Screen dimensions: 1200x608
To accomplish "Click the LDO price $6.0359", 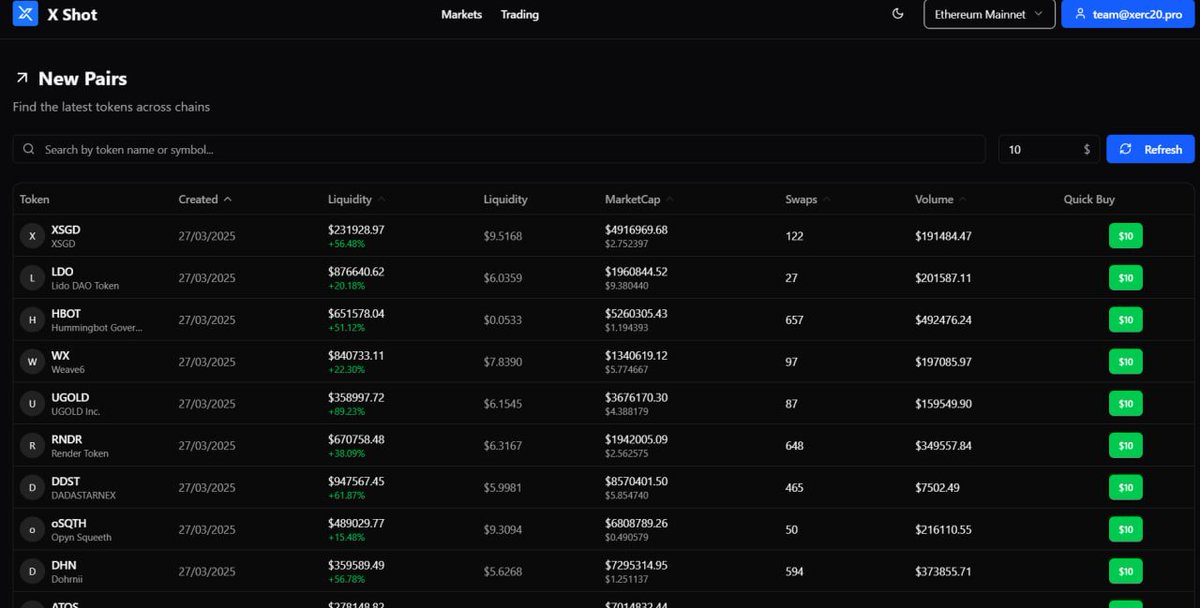I will click(503, 278).
